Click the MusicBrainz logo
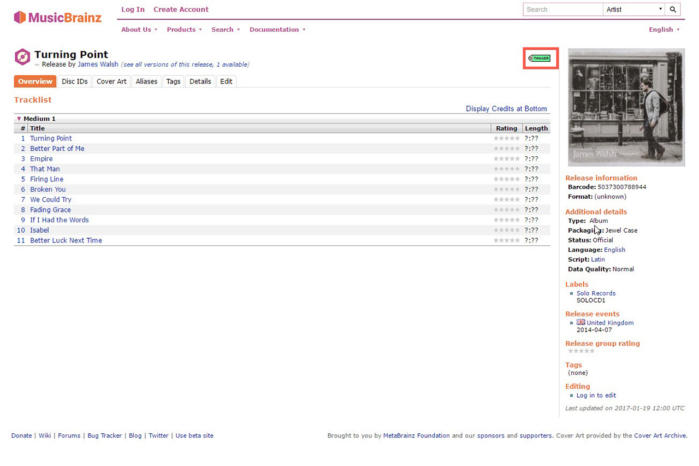 click(58, 17)
